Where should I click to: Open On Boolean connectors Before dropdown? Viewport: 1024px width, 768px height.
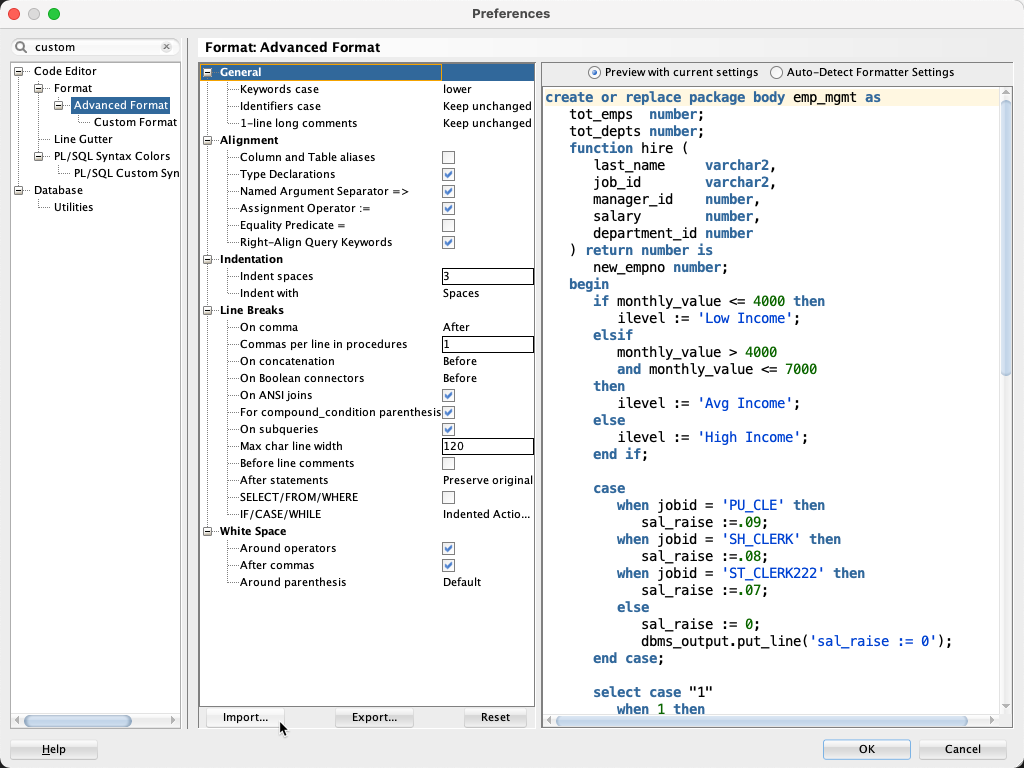[x=487, y=378]
